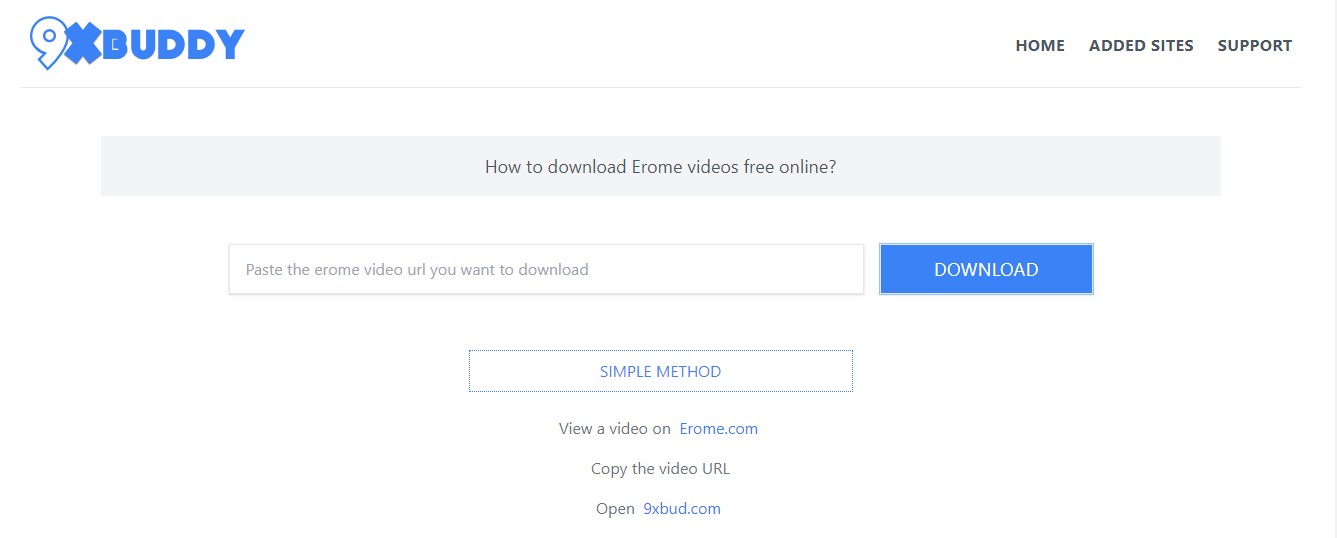Click the 'View a video on' text

coord(615,428)
